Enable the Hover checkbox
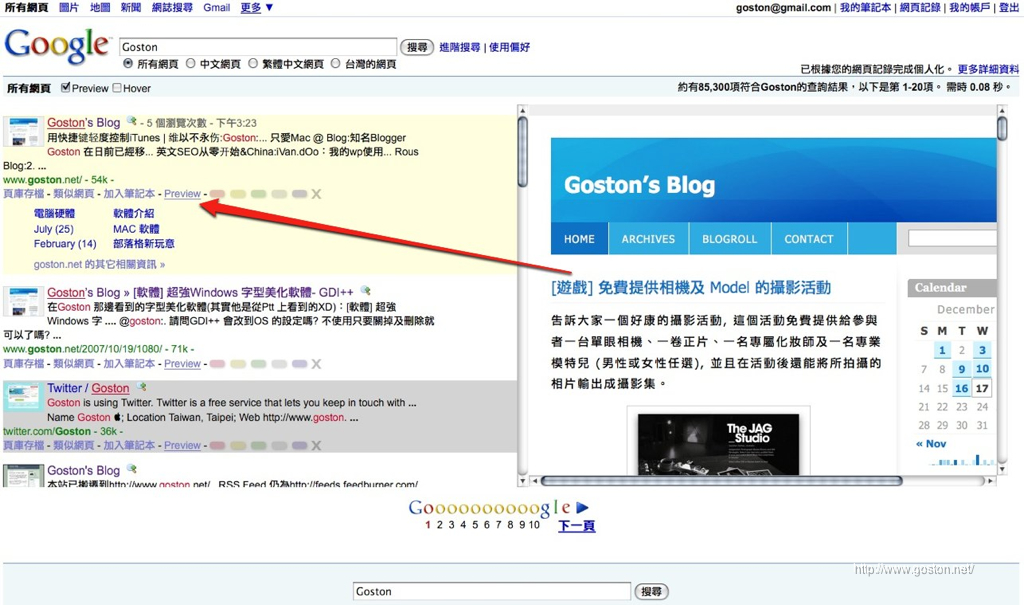 (x=117, y=88)
